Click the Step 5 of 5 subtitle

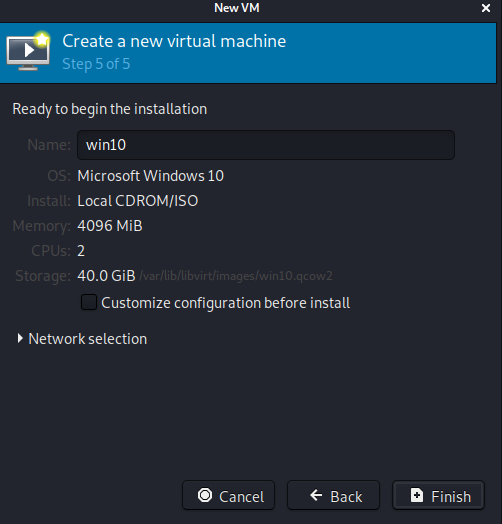96,64
